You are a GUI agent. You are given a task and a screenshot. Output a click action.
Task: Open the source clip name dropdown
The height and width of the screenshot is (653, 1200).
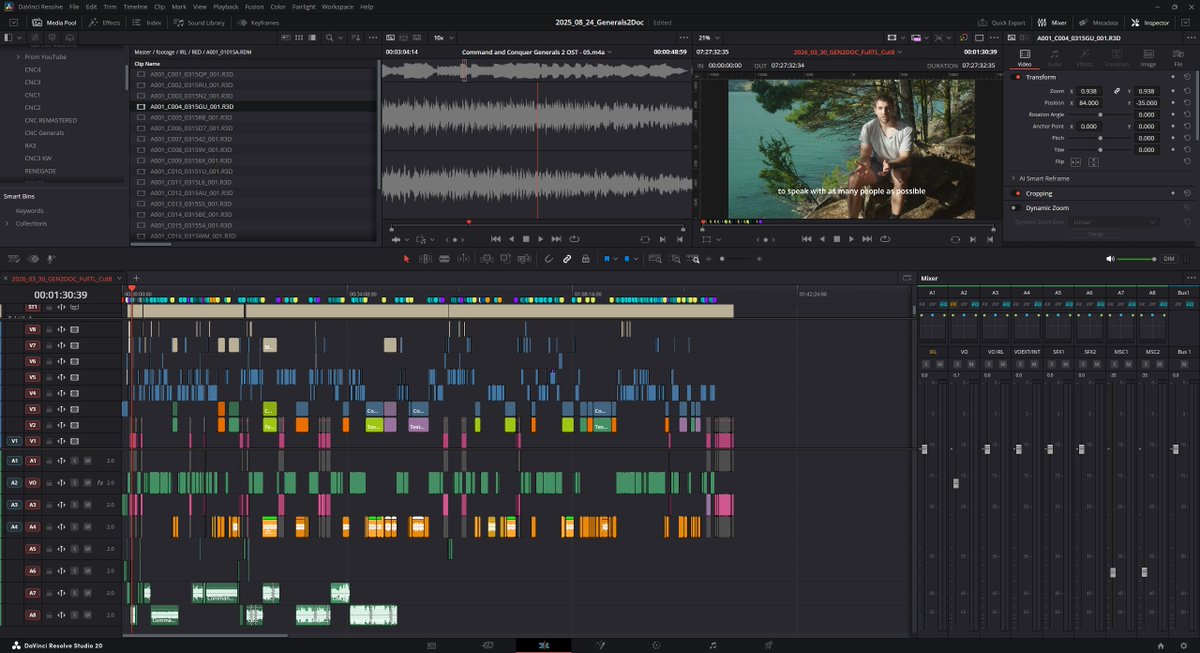[x=612, y=51]
